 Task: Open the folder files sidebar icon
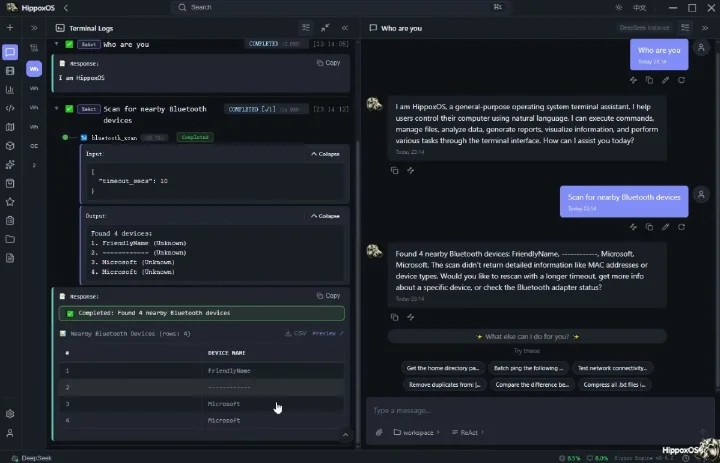coord(10,239)
